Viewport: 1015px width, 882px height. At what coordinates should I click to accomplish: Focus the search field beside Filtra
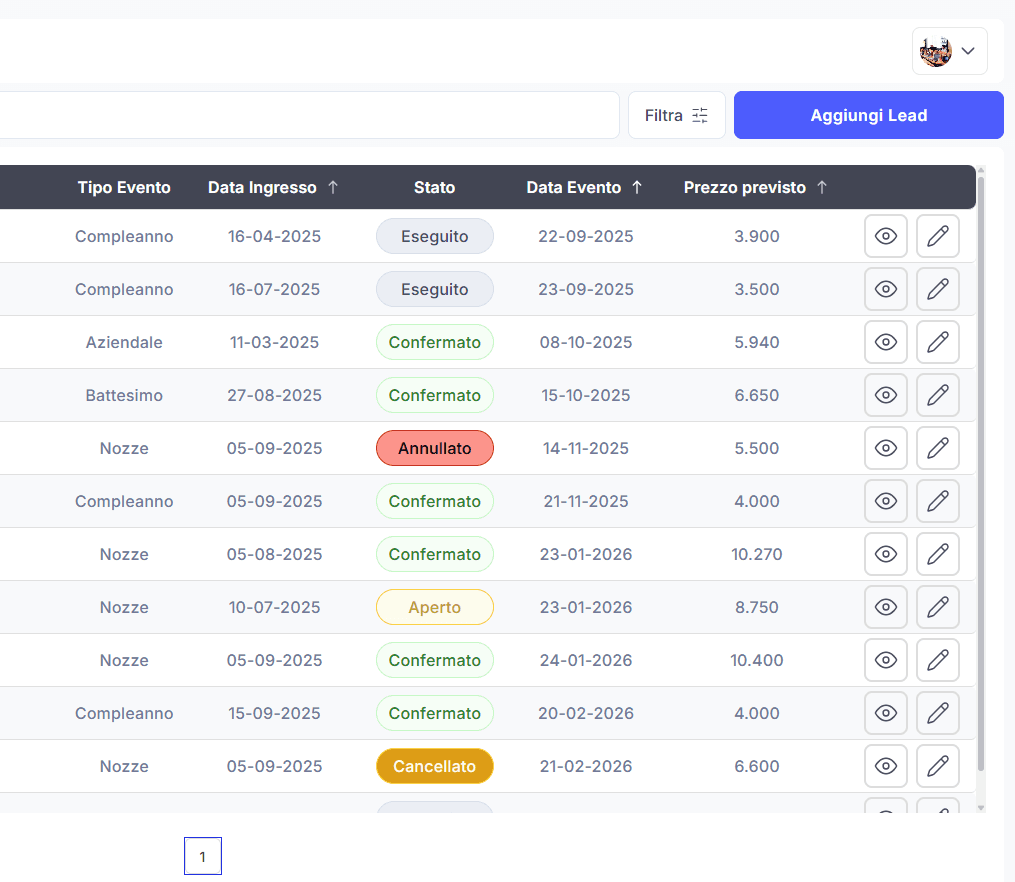(x=309, y=115)
